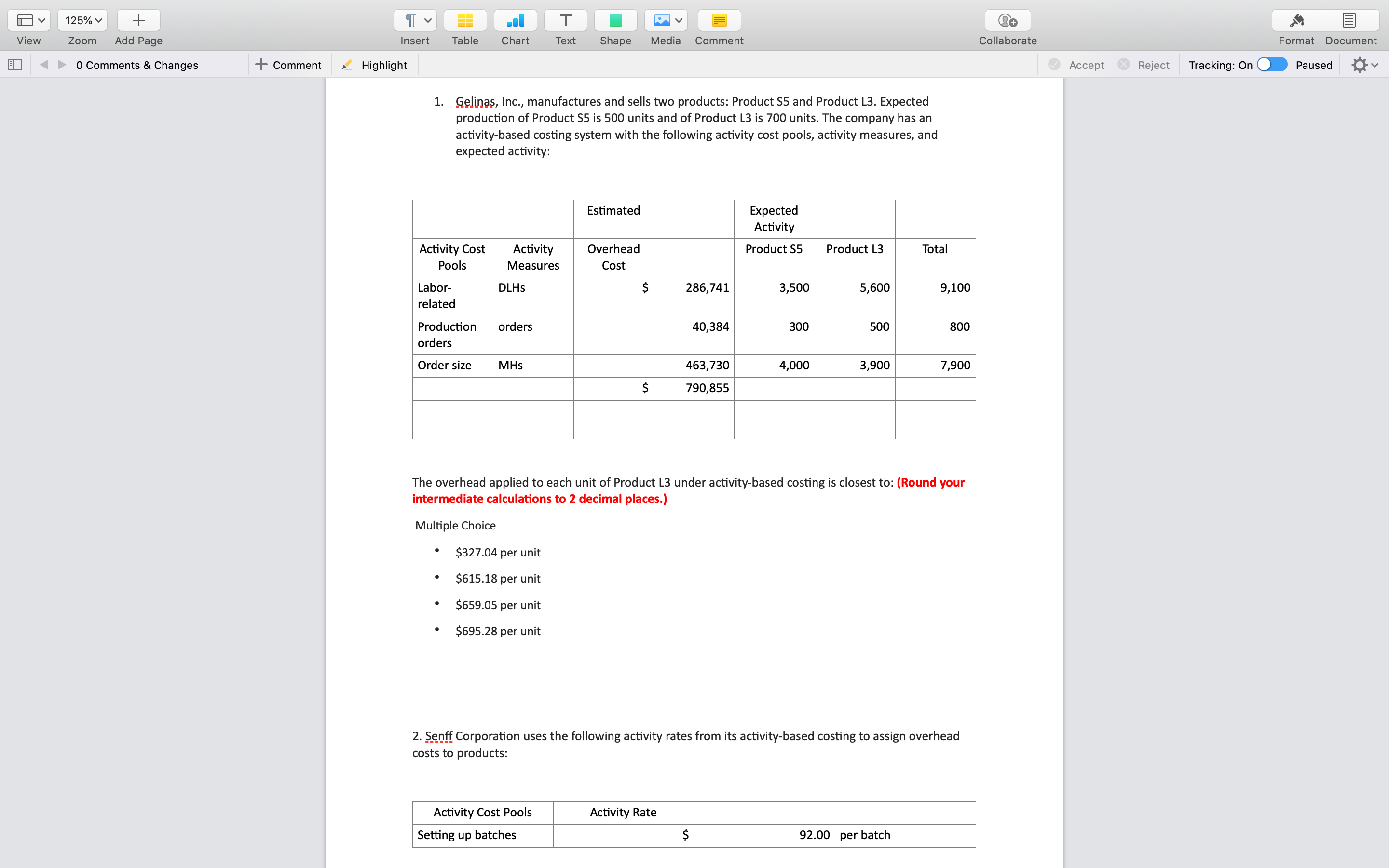Open the Format inspector panel
The width and height of the screenshot is (1389, 868).
click(x=1296, y=21)
